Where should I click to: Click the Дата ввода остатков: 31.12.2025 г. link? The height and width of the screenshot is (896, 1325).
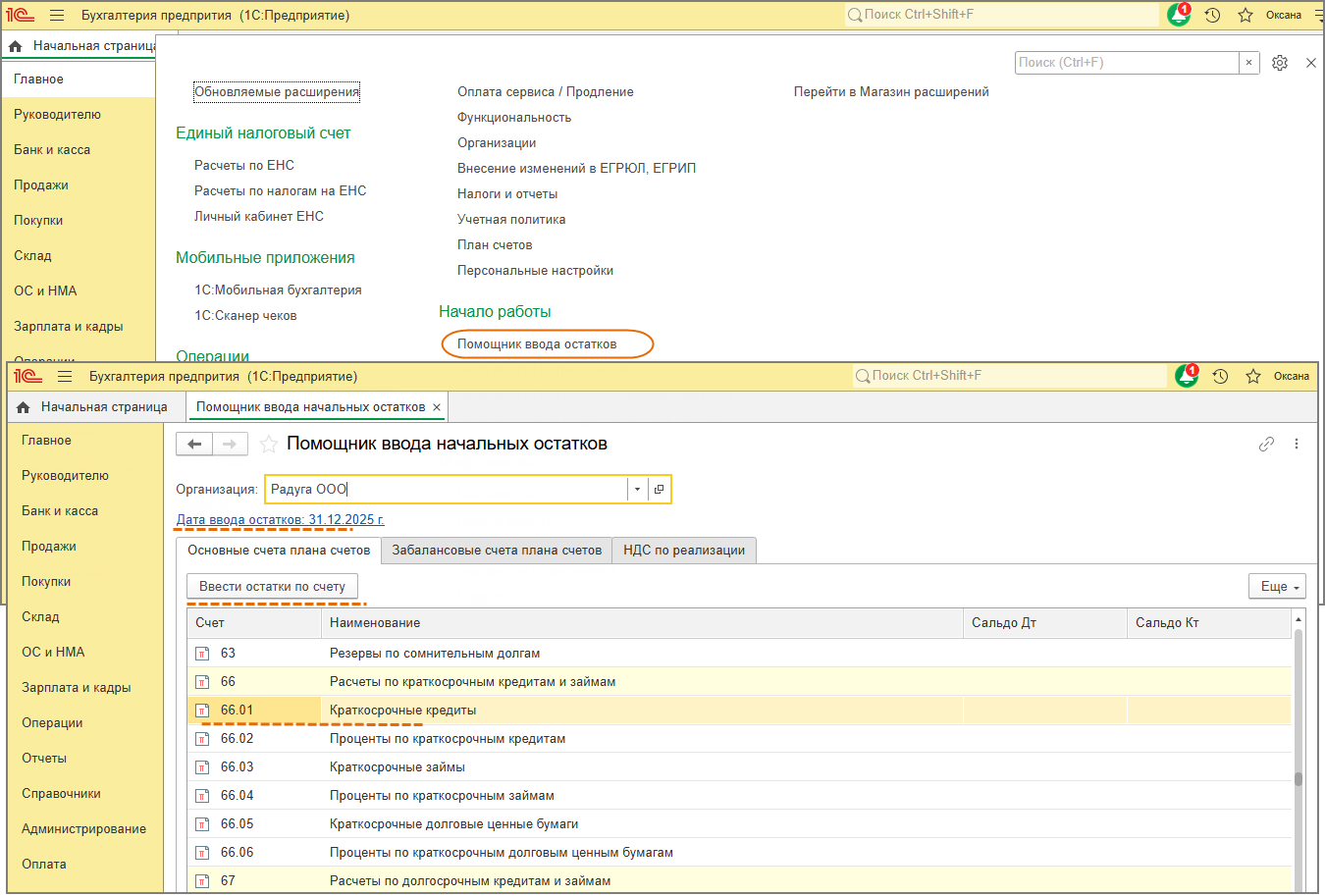(x=280, y=520)
